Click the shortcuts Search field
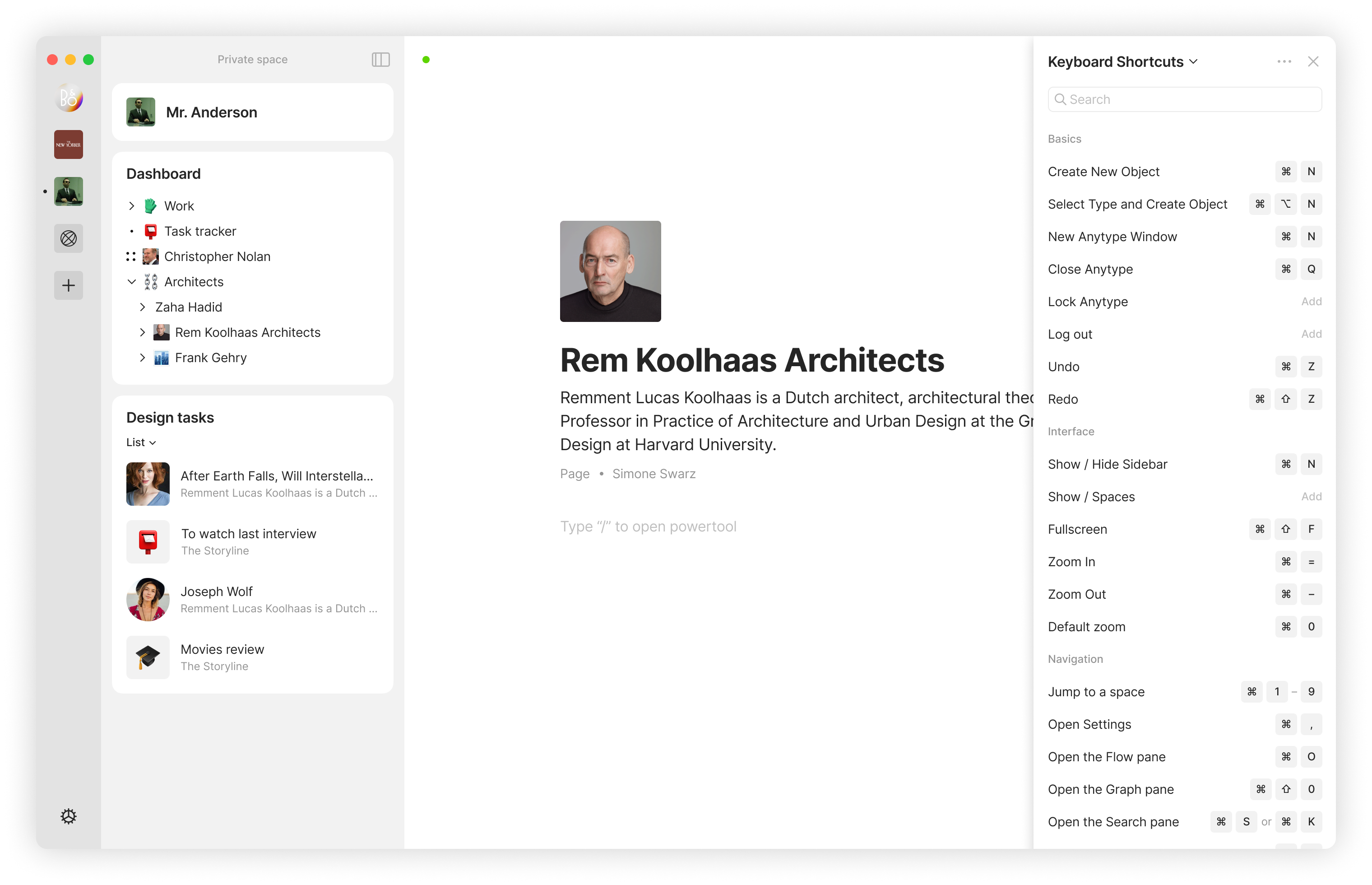Viewport: 1372px width, 885px height. click(1184, 99)
